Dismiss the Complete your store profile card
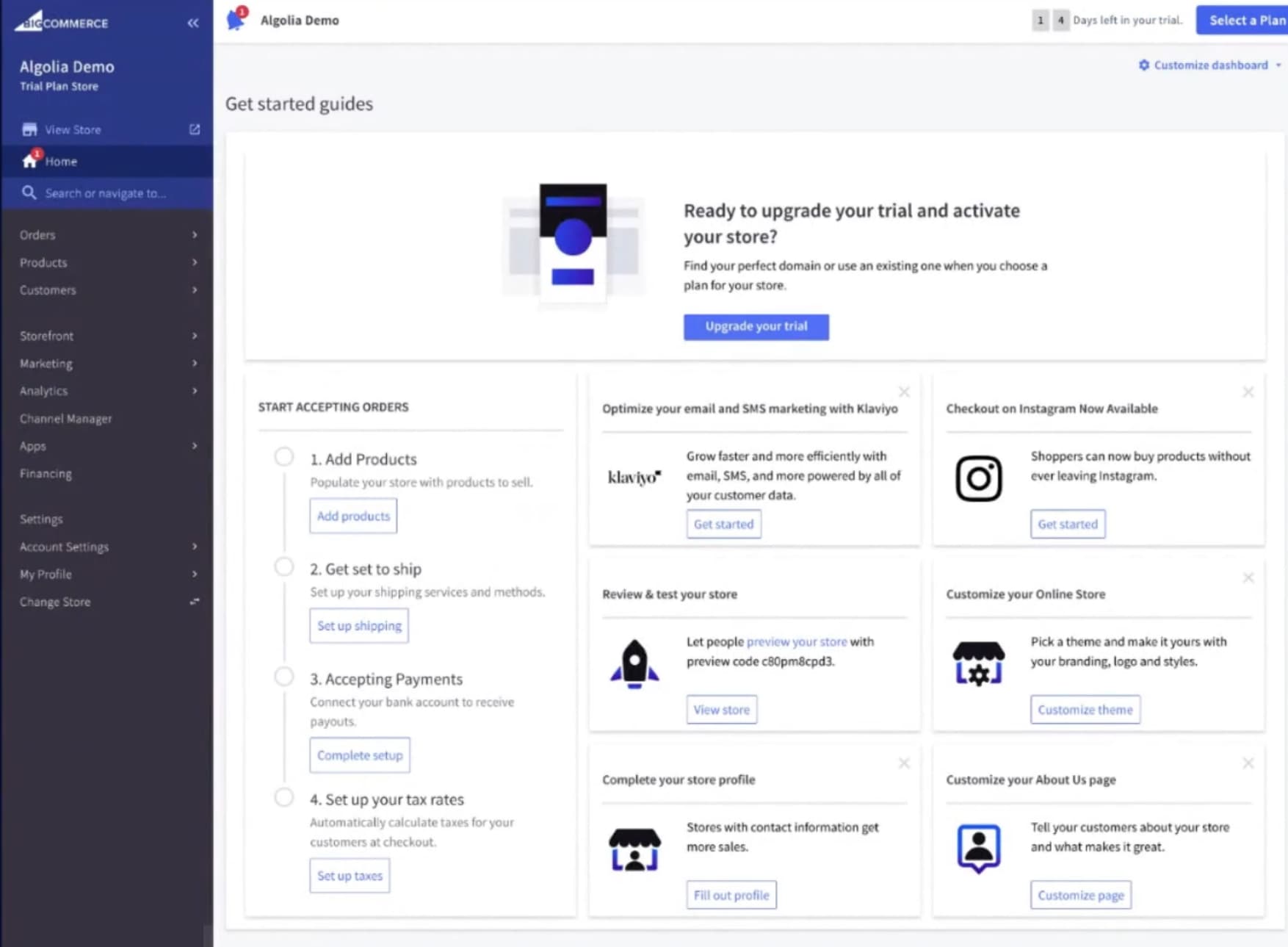1288x947 pixels. click(904, 763)
